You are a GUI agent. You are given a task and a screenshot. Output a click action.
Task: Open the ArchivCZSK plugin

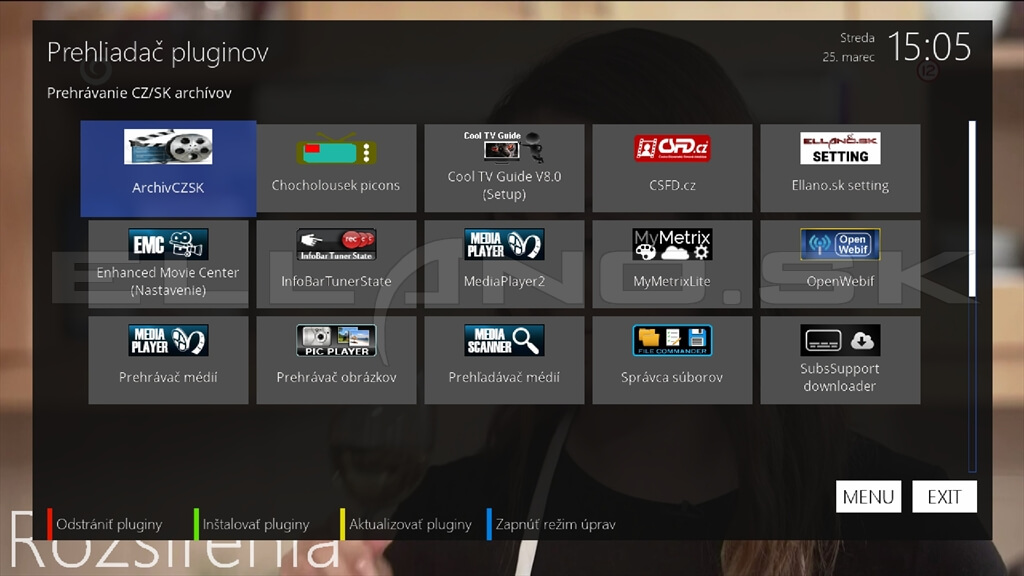coord(168,167)
